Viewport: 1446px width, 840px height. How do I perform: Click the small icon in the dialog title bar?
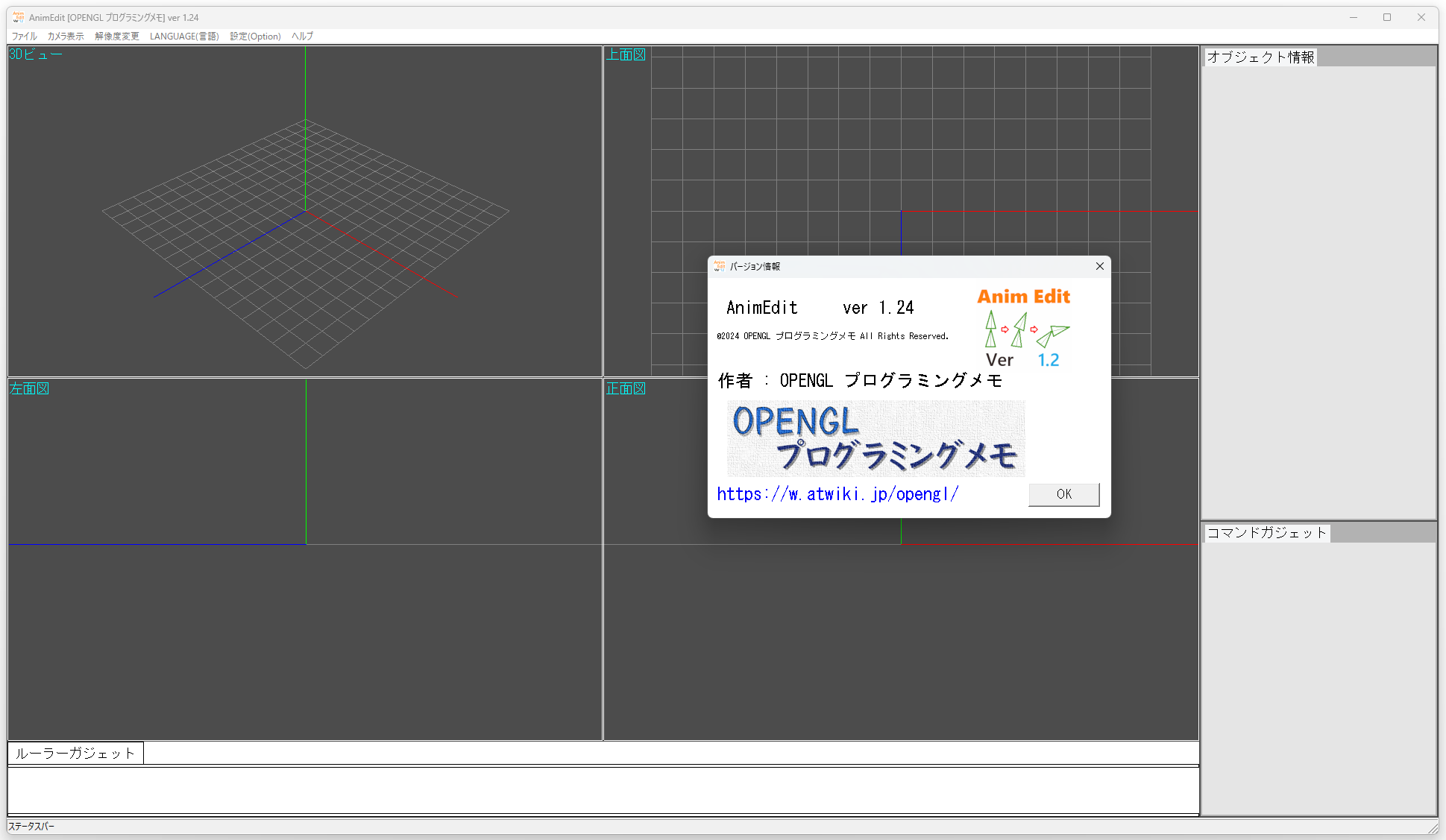point(719,266)
